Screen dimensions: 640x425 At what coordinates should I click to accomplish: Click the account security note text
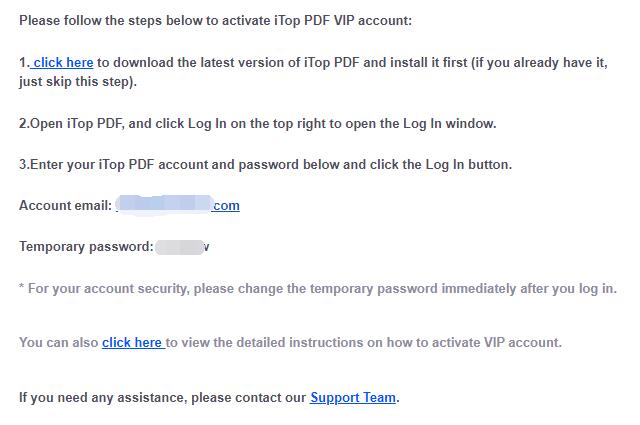point(318,289)
